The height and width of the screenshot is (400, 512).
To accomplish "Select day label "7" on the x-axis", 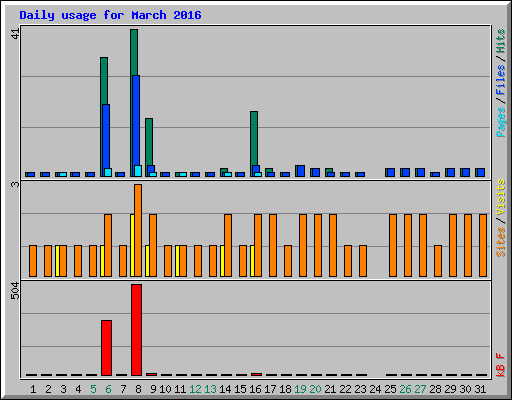I will tap(123, 389).
